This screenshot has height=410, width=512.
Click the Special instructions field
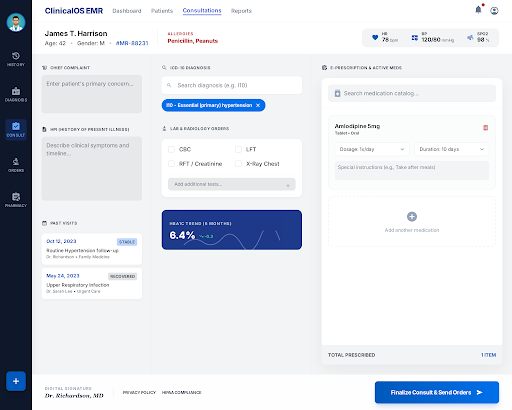point(412,171)
